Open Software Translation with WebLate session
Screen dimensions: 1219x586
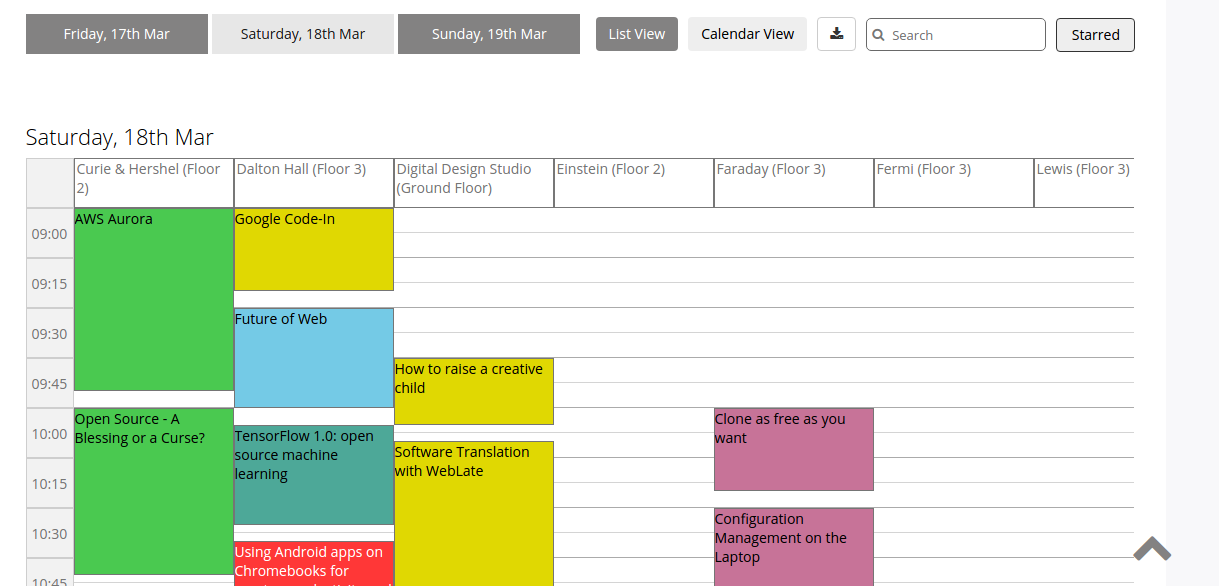pos(474,513)
